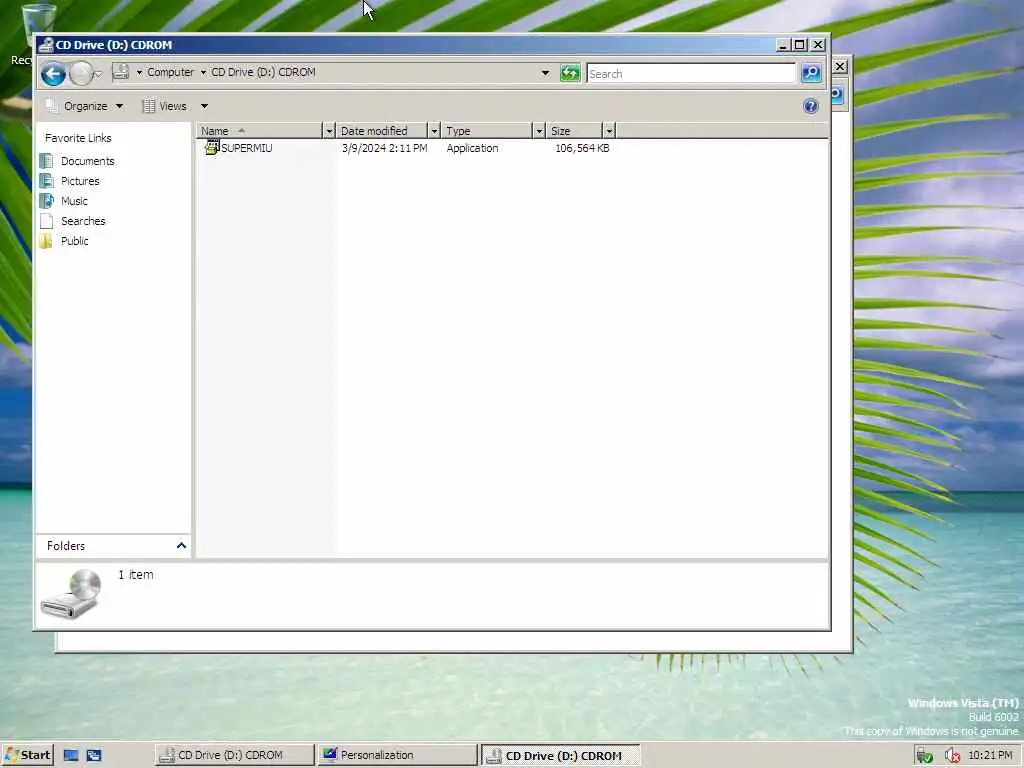Click Switch between windows quick launch icon

point(94,756)
